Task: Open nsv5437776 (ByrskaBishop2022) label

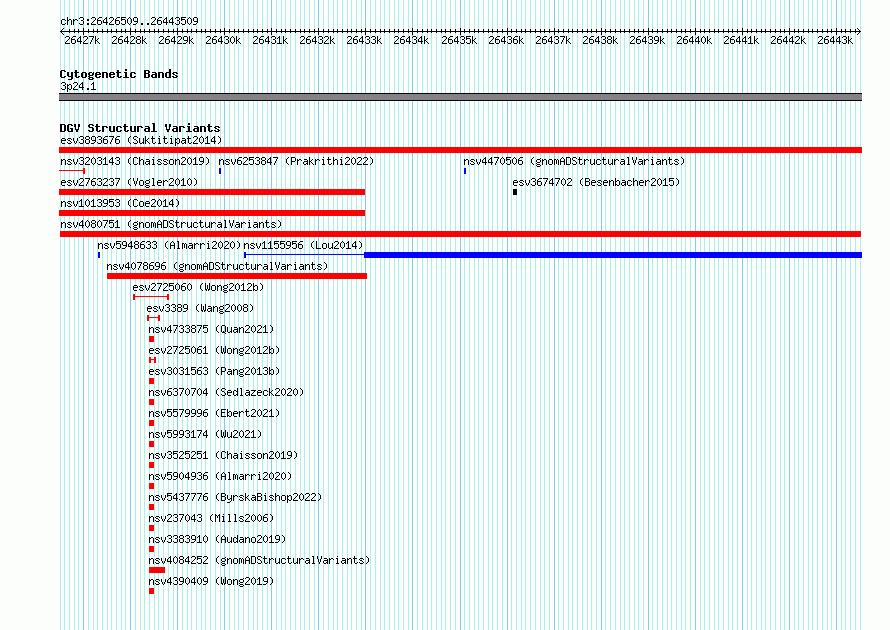Action: [236, 497]
